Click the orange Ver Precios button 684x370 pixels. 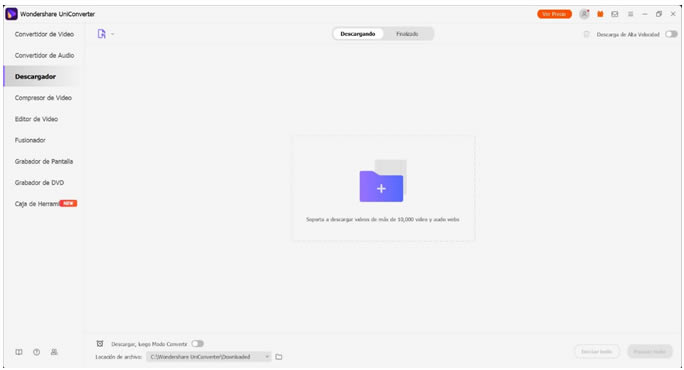coord(554,14)
